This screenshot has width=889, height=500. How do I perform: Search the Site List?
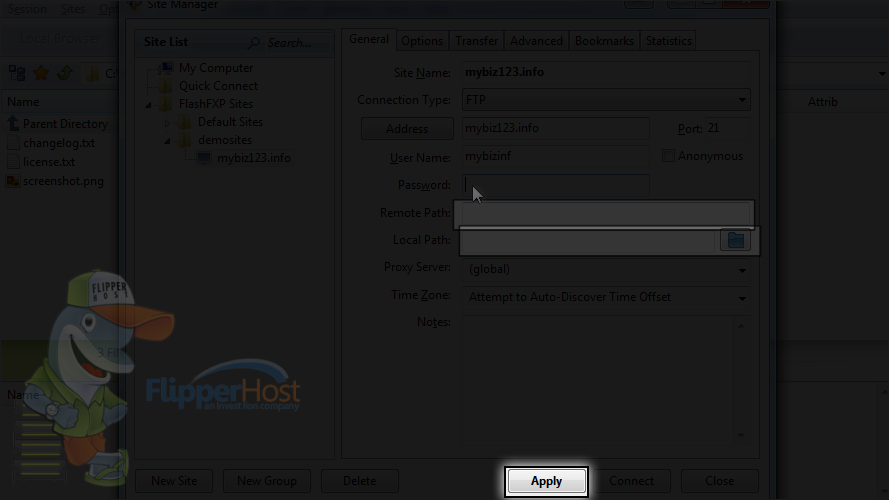298,43
